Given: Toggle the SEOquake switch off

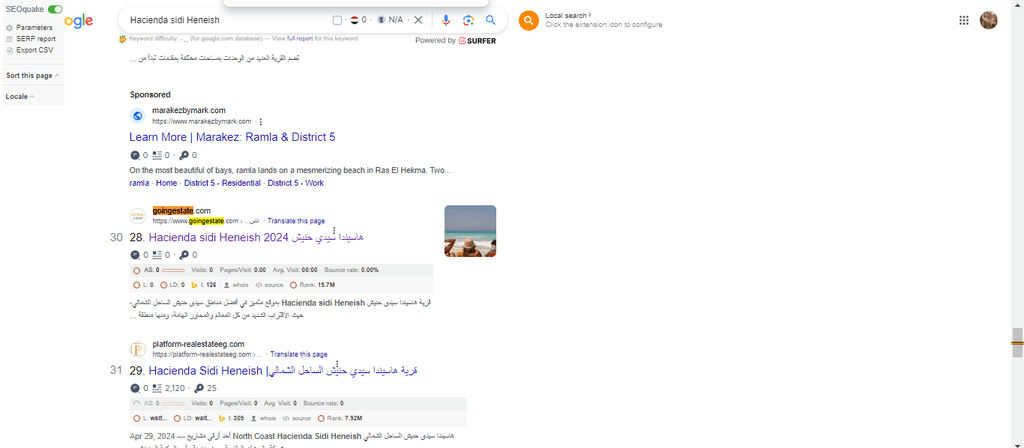Looking at the screenshot, I should click(55, 9).
